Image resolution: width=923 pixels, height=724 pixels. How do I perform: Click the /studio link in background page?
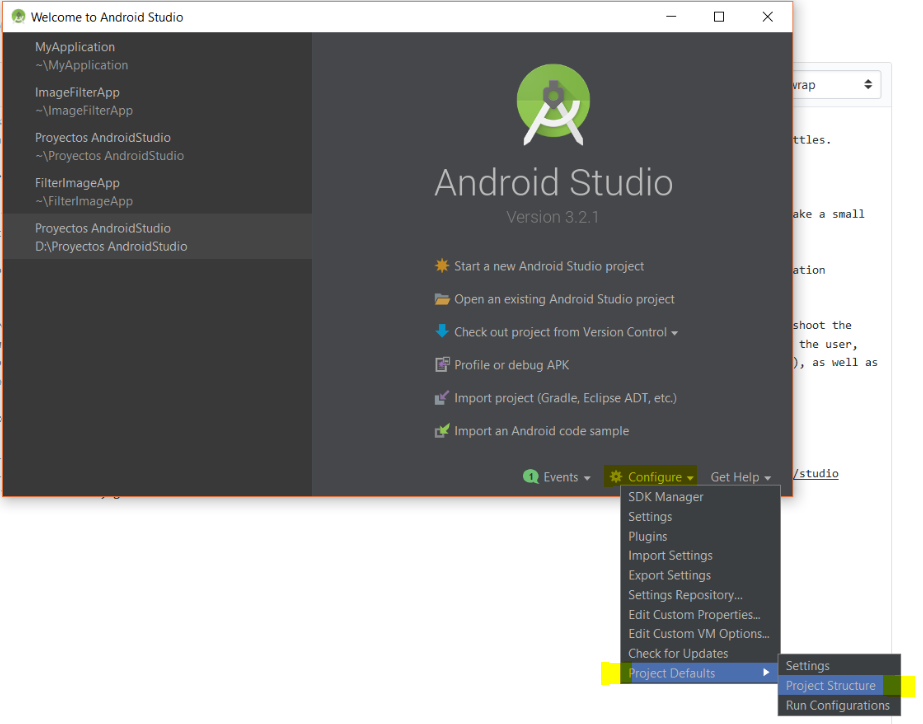pos(816,473)
